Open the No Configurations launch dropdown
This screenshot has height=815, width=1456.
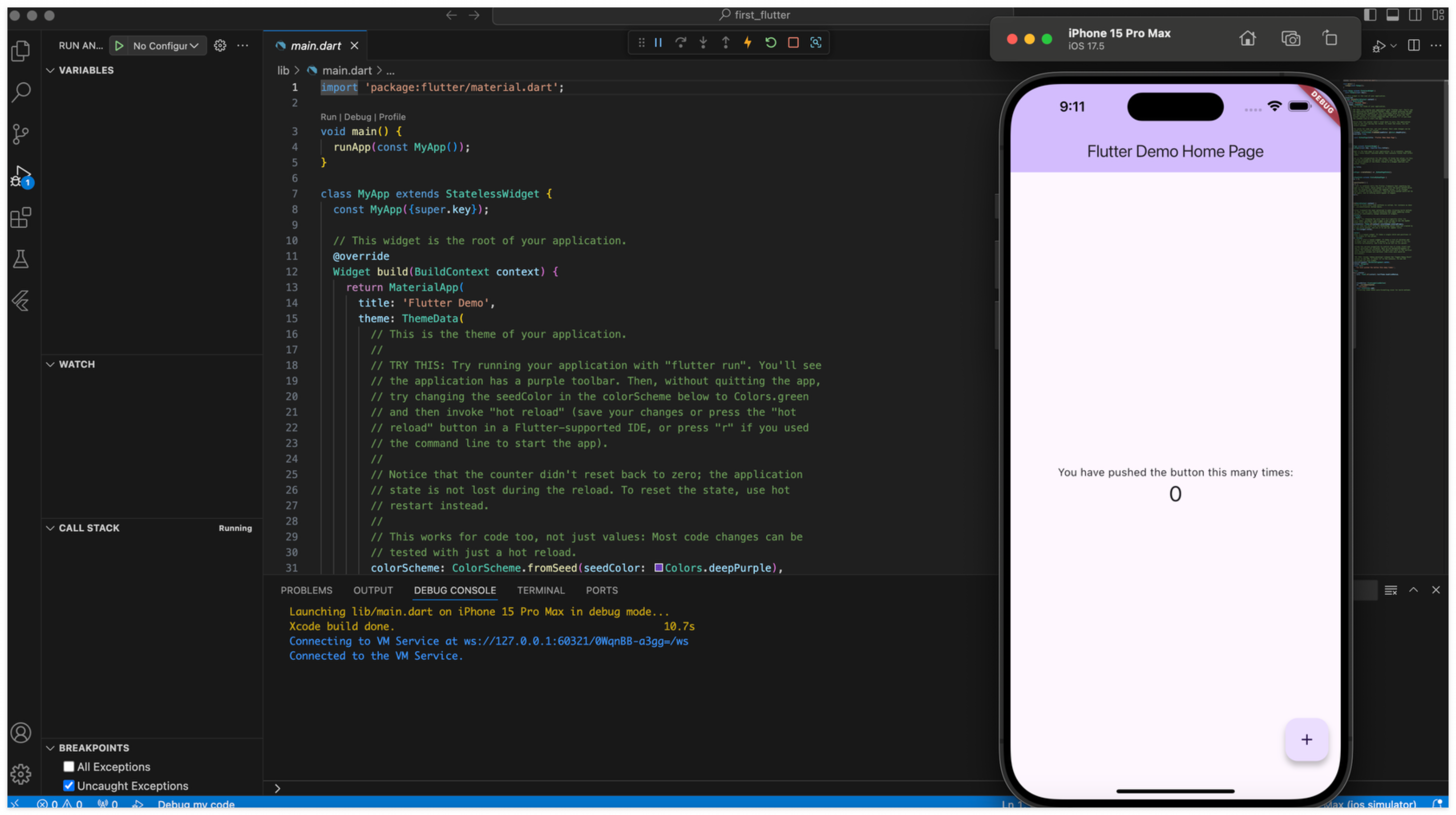point(165,46)
